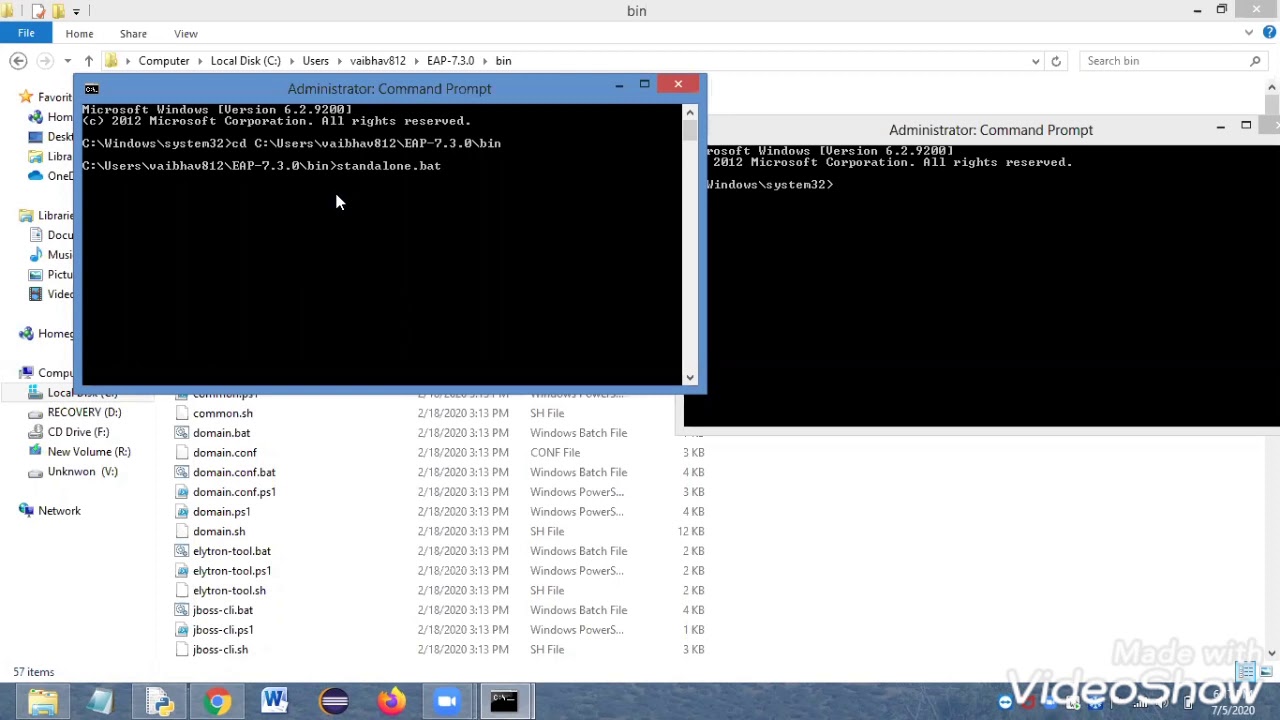The height and width of the screenshot is (720, 1280).
Task: Open Command Prompt window system menu icon
Action: click(x=92, y=89)
